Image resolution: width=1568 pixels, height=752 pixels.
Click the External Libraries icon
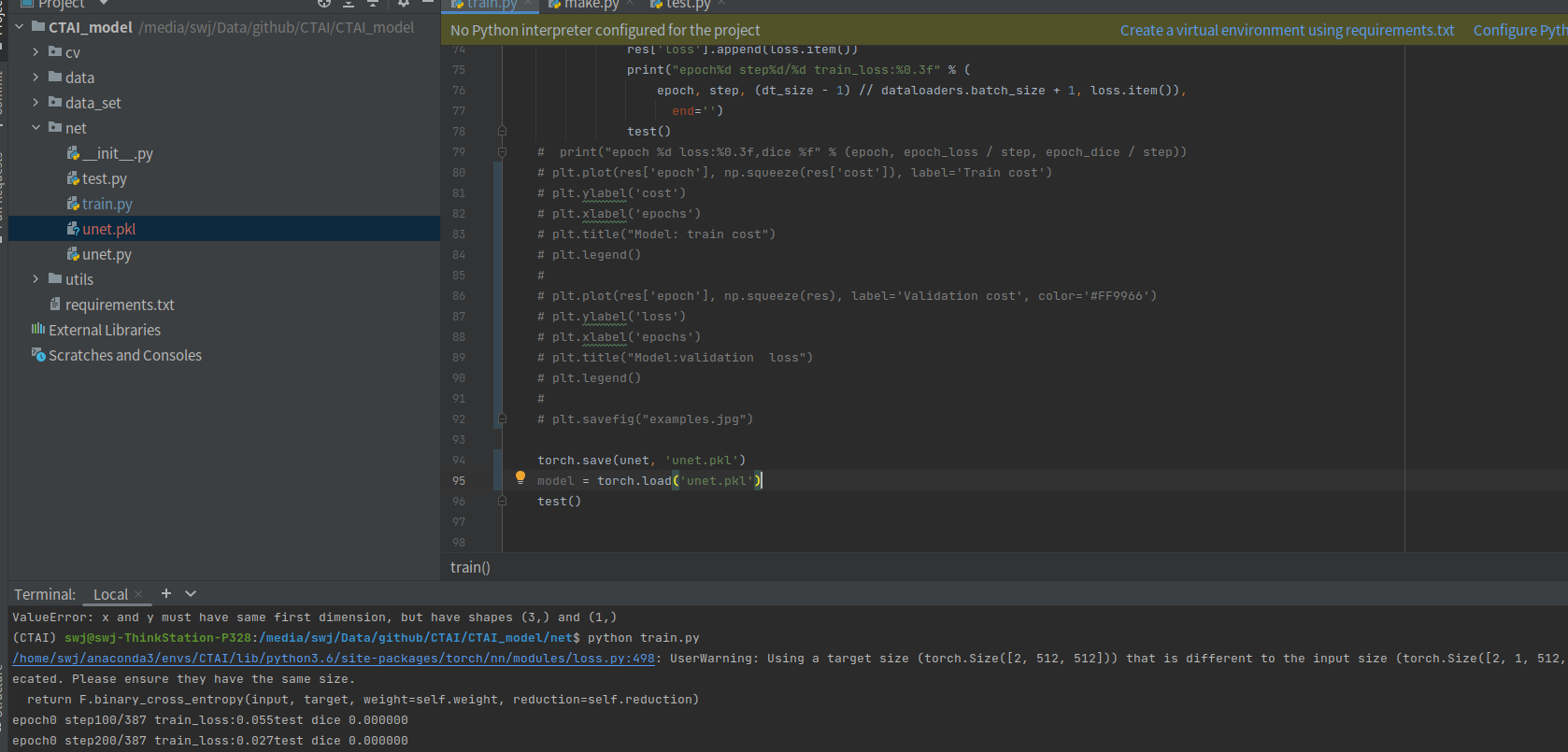[x=38, y=330]
